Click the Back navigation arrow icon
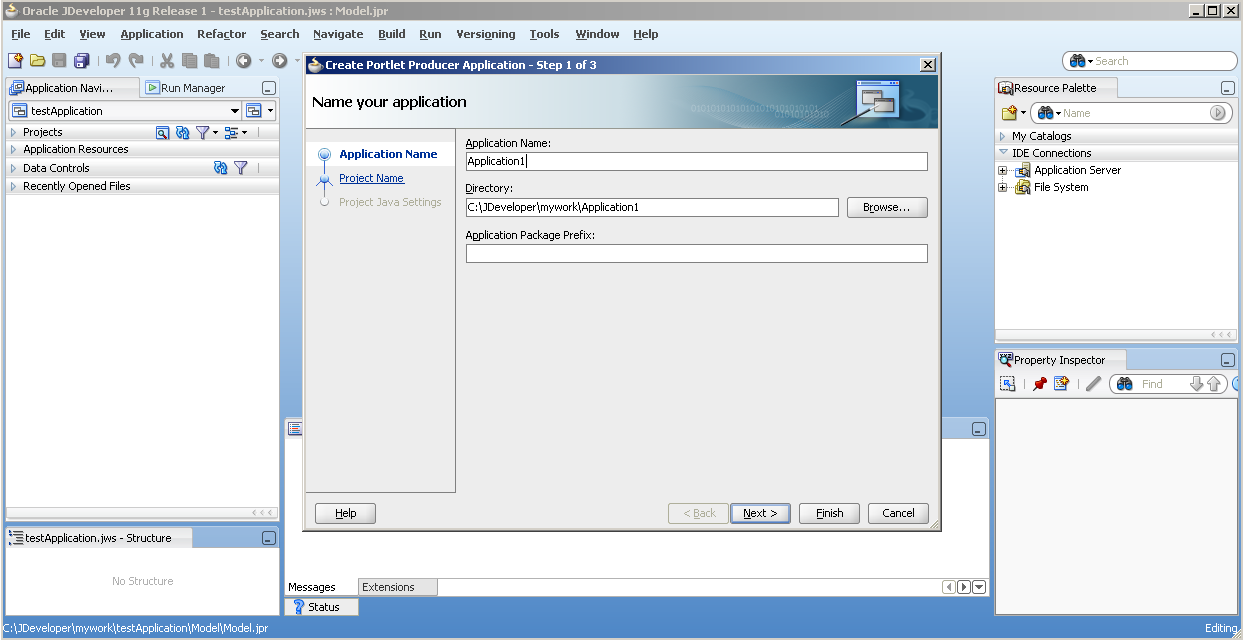The height and width of the screenshot is (640, 1243). pyautogui.click(x=243, y=61)
